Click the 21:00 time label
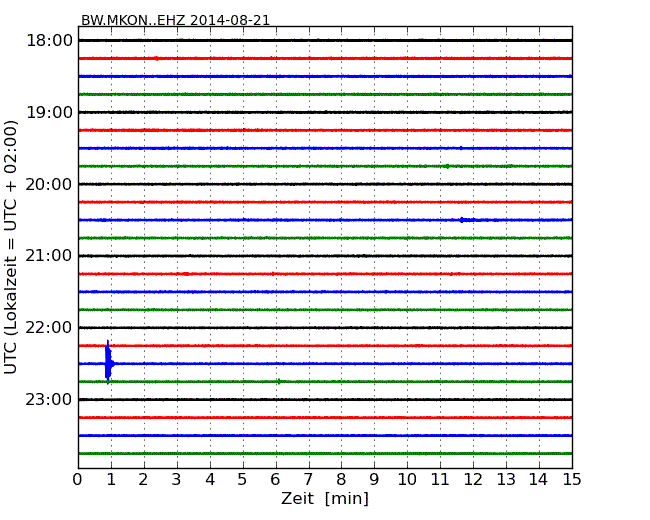650x520 pixels. point(49,256)
